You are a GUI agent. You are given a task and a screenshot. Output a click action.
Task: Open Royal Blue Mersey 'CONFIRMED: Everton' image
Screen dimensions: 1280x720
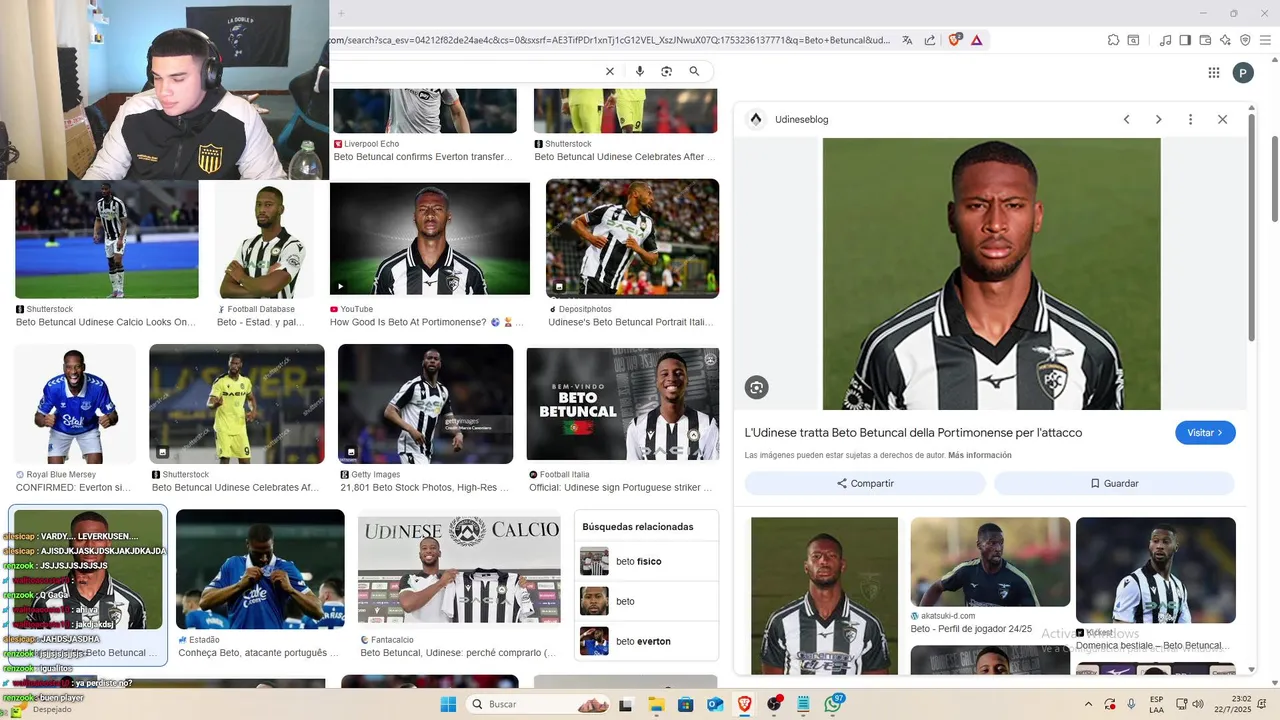[75, 404]
